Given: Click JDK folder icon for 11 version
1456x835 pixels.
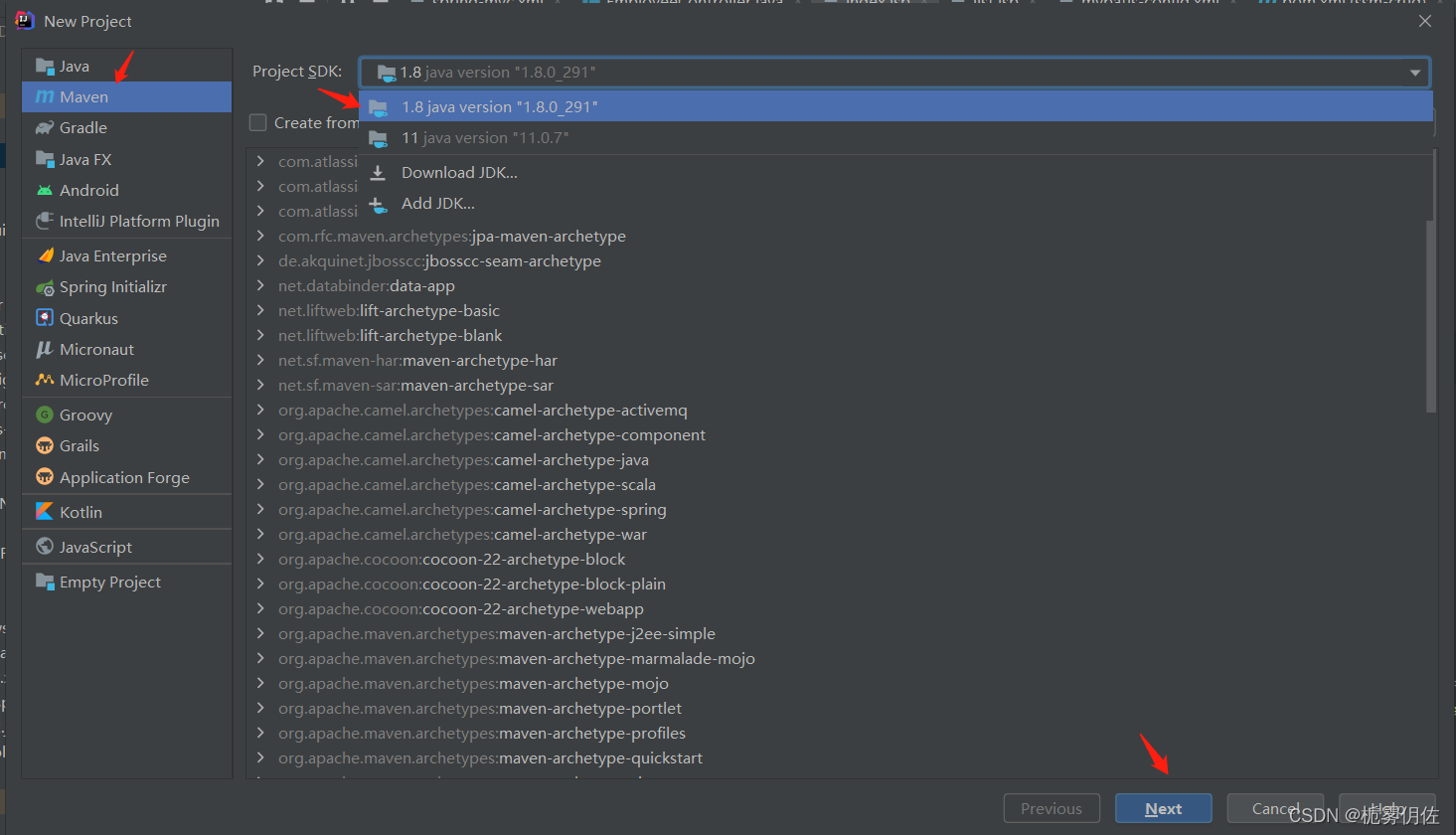Looking at the screenshot, I should click(x=378, y=138).
